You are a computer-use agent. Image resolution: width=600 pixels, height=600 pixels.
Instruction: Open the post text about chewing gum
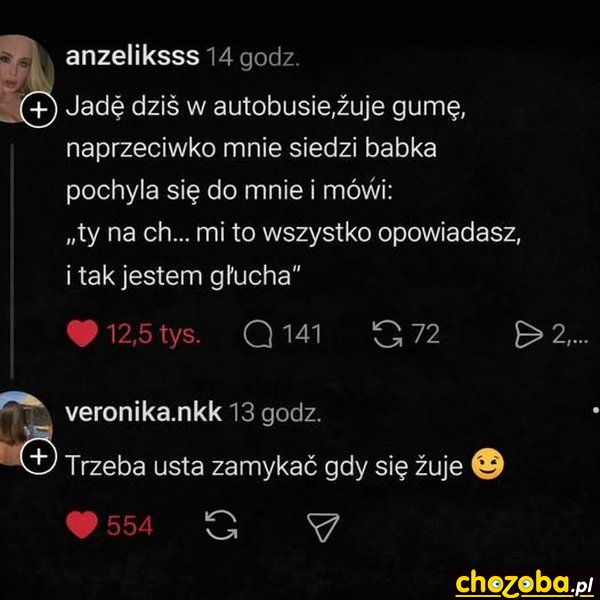click(x=293, y=191)
